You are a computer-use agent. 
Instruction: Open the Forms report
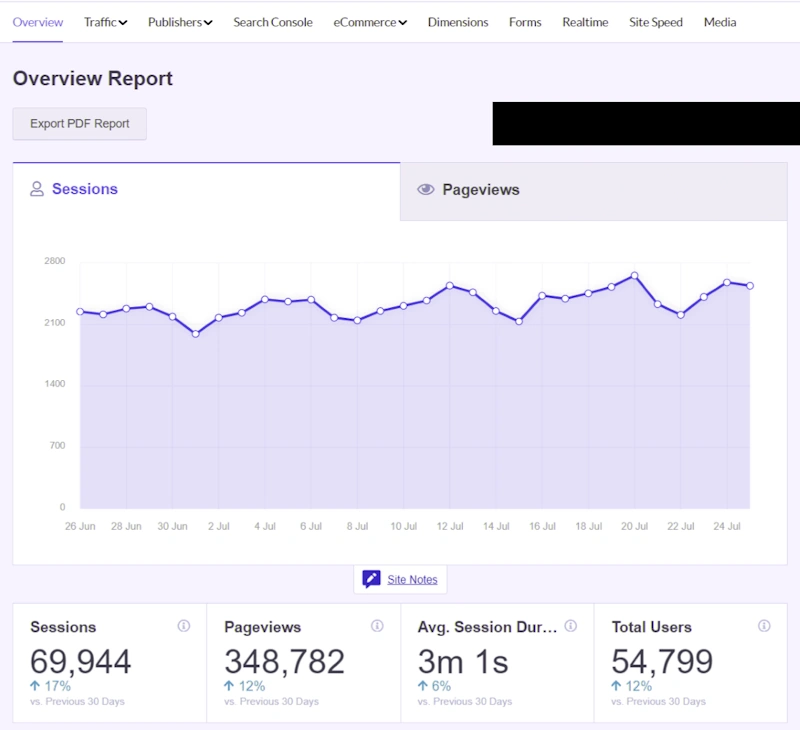525,22
